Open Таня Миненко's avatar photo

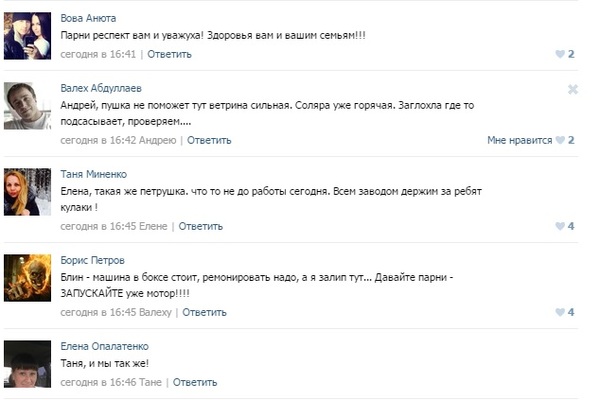point(27,191)
